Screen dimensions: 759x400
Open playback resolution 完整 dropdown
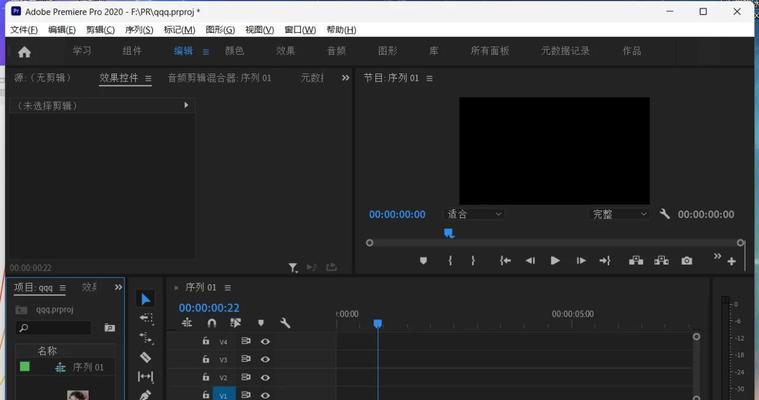[619, 214]
